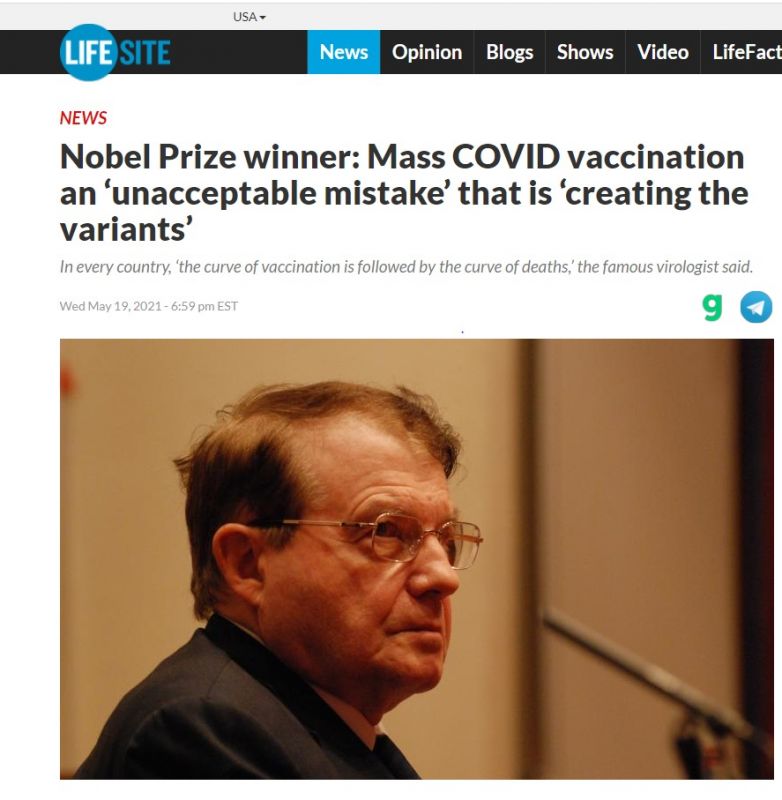
Task: Go to the Opinion section
Action: click(x=427, y=52)
